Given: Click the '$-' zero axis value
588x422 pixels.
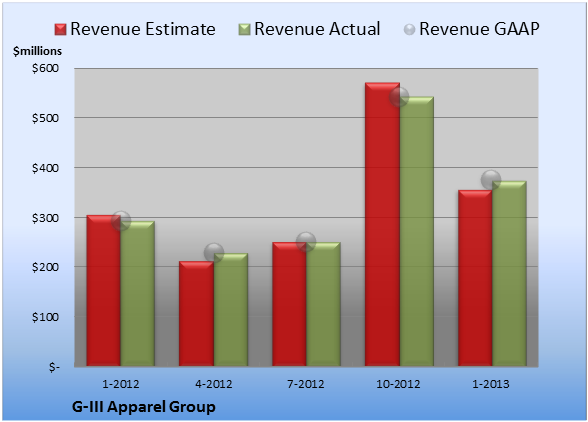Looking at the screenshot, I should point(54,367).
